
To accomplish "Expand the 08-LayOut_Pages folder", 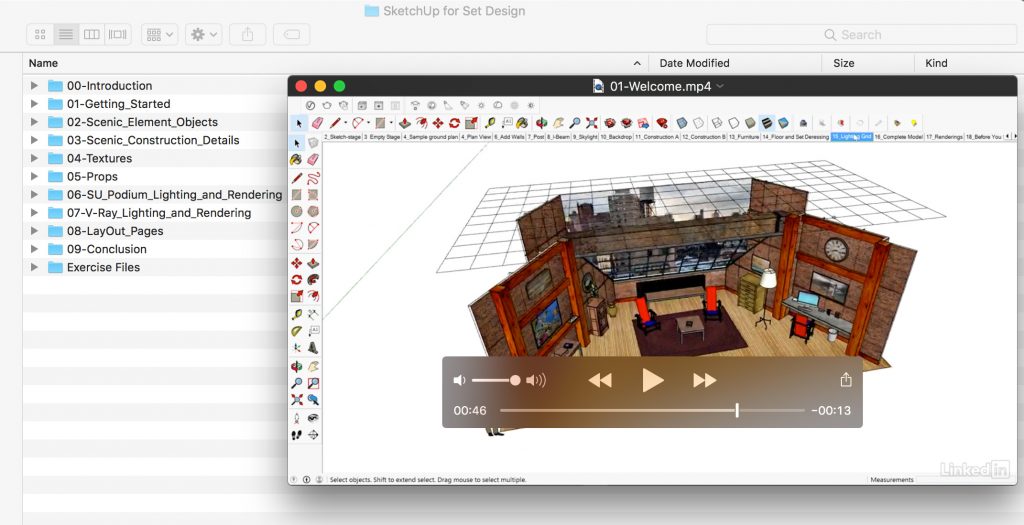I will pos(34,231).
